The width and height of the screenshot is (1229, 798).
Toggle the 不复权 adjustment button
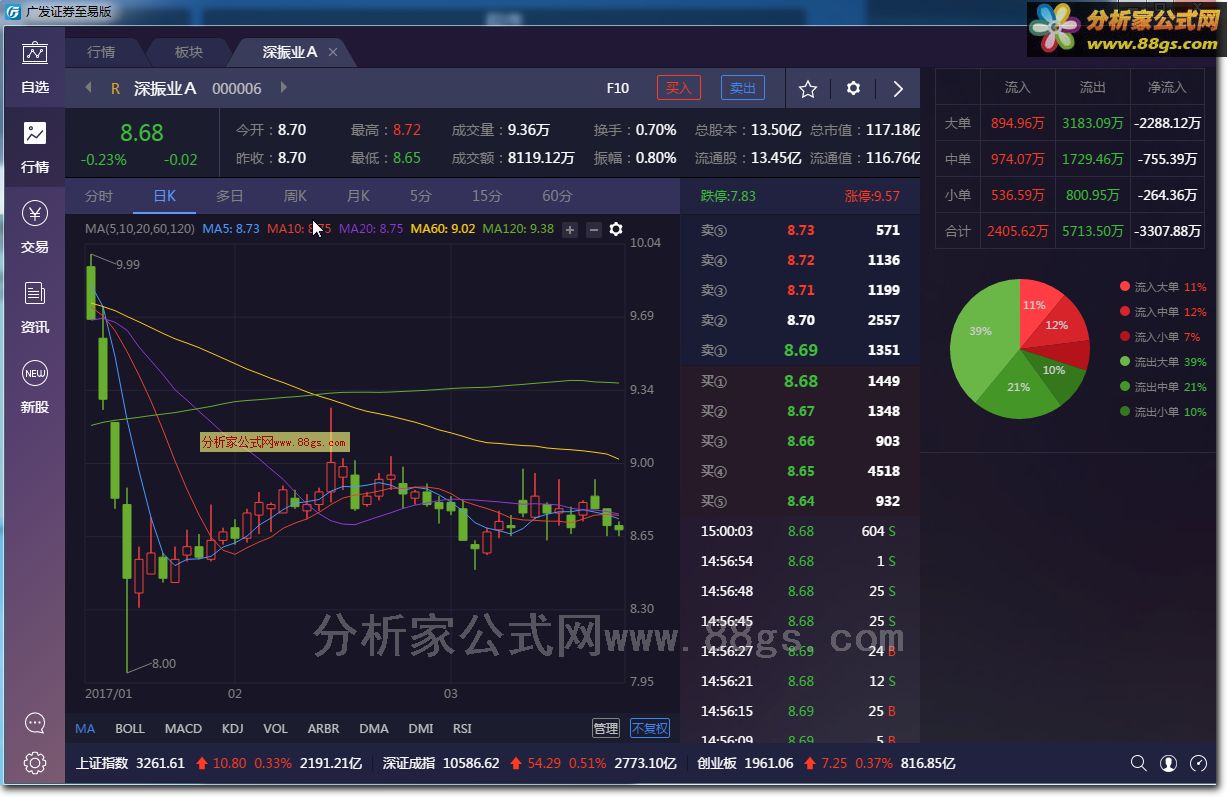click(x=649, y=729)
